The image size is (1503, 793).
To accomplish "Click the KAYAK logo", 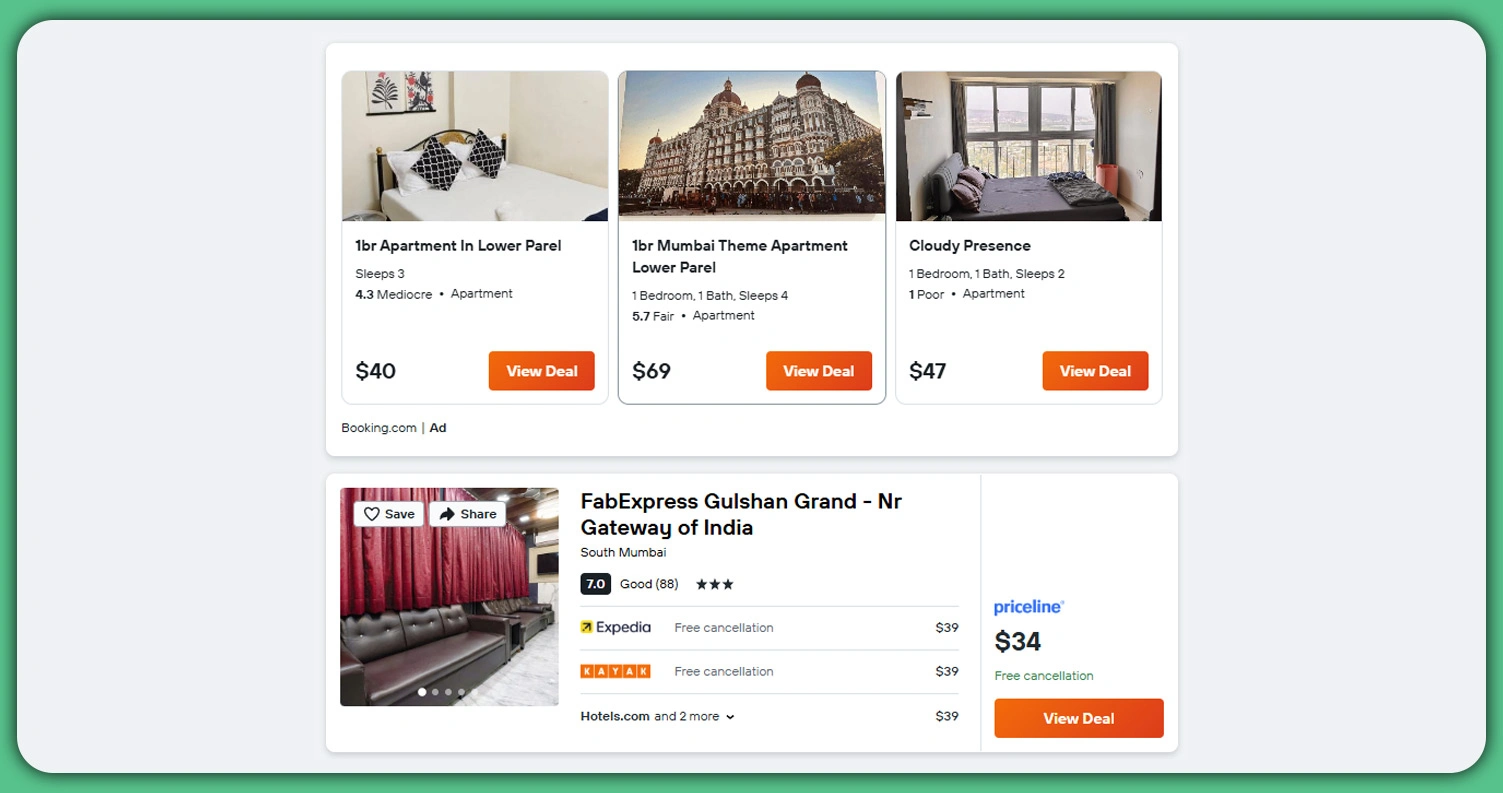I will coord(614,671).
